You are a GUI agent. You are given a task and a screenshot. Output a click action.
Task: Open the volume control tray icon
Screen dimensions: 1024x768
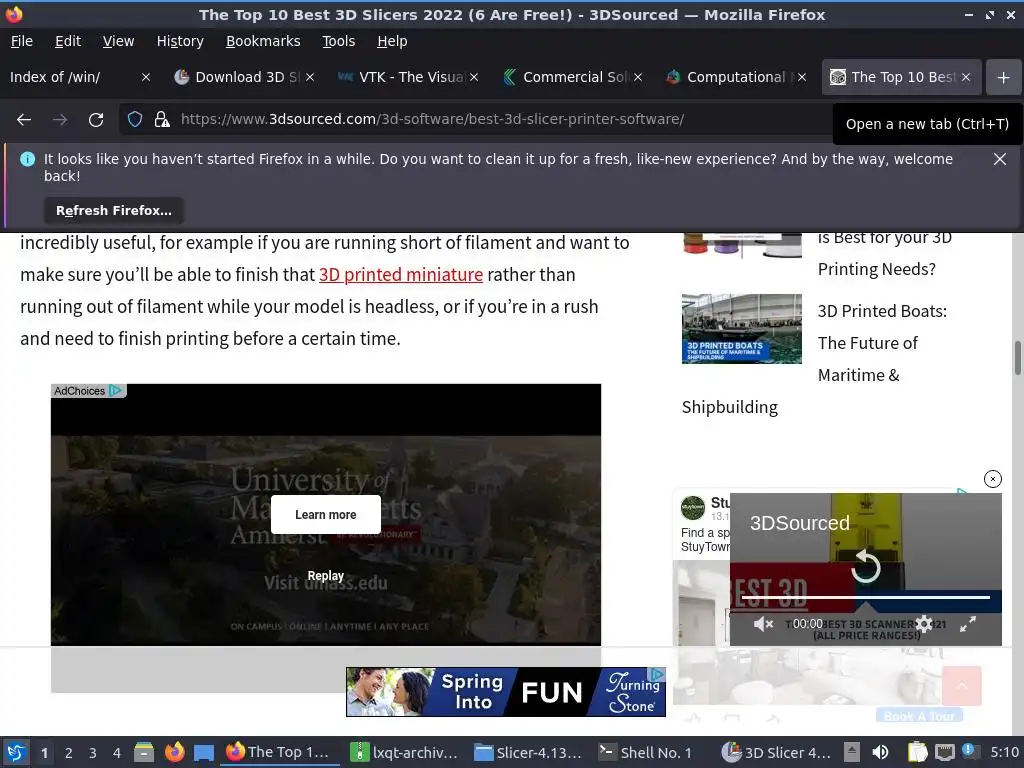pyautogui.click(x=880, y=752)
